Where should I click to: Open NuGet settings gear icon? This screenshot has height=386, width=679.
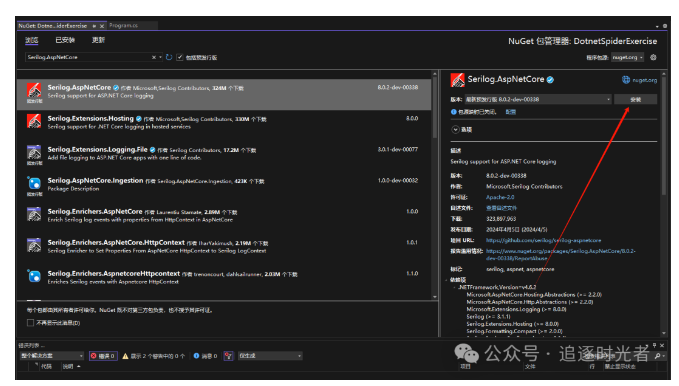653,57
